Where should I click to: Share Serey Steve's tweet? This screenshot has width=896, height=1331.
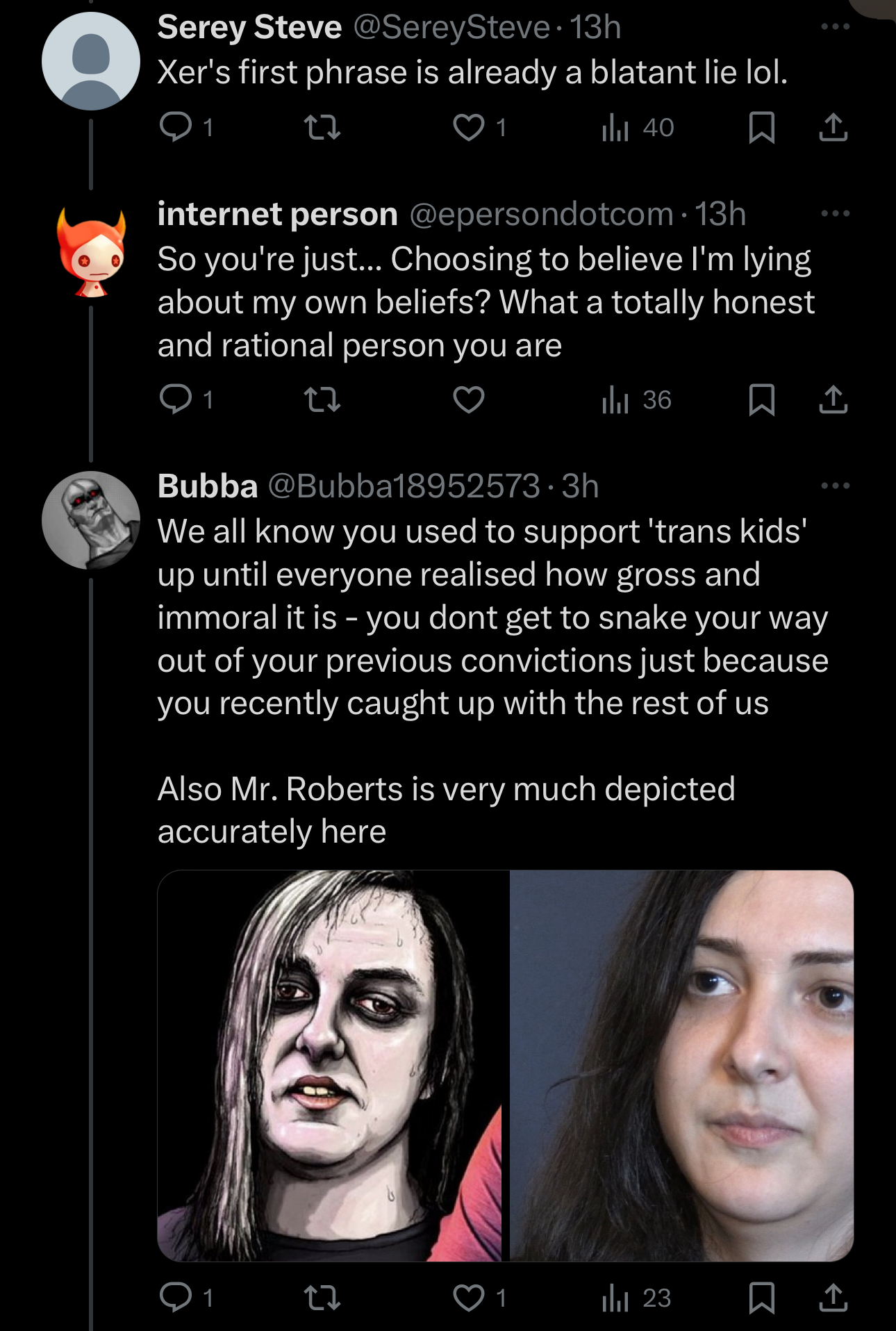pyautogui.click(x=833, y=128)
